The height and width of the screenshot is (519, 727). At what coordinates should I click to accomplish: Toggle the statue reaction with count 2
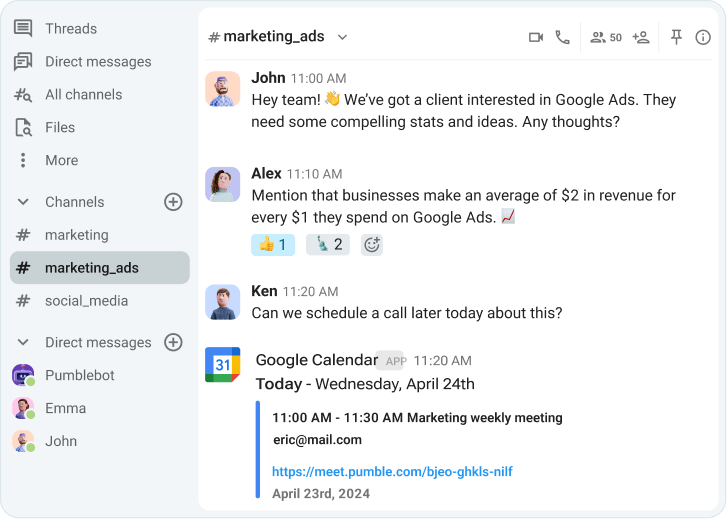point(328,244)
